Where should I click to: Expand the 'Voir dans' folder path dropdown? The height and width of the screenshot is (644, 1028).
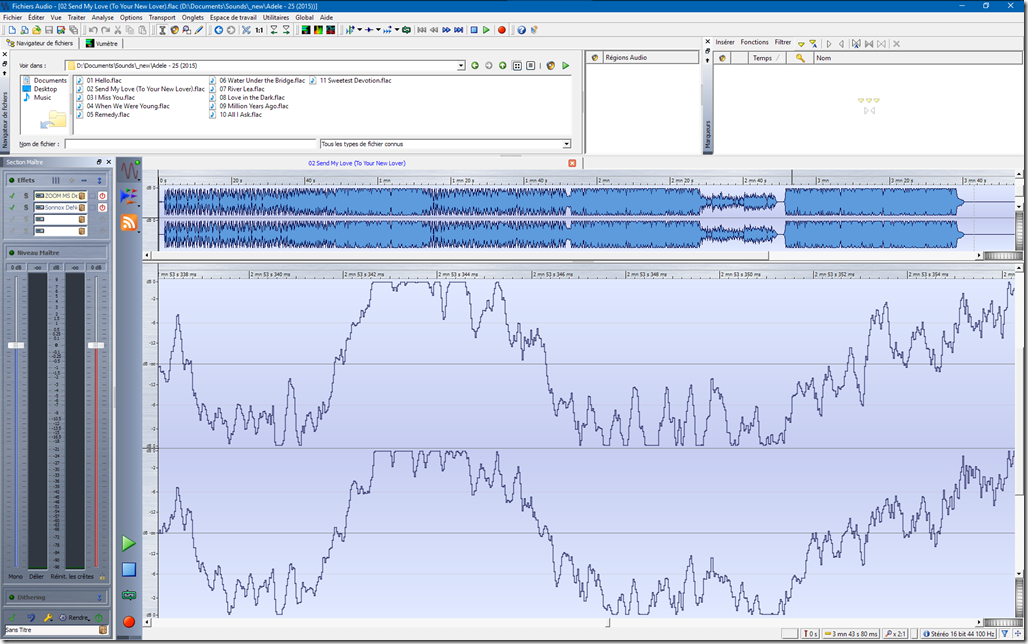pyautogui.click(x=461, y=66)
